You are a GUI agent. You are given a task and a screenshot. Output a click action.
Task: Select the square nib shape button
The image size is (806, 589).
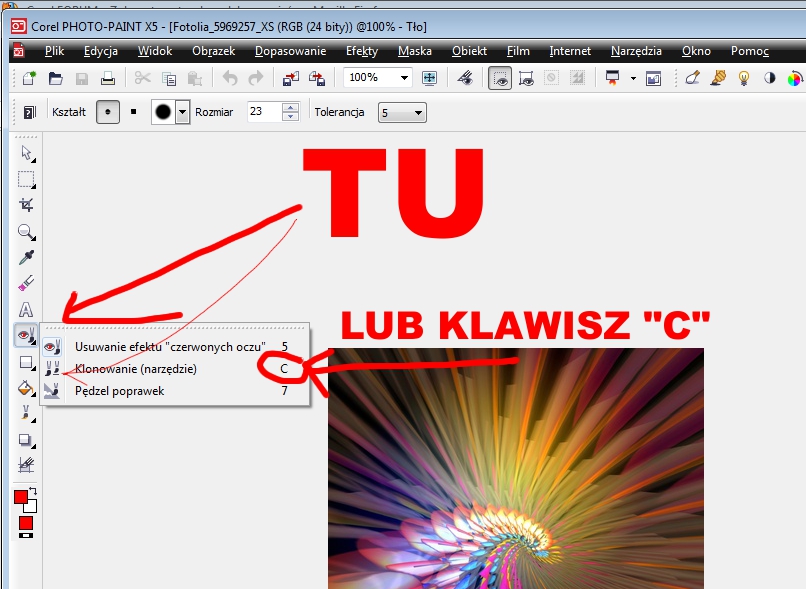(x=134, y=112)
